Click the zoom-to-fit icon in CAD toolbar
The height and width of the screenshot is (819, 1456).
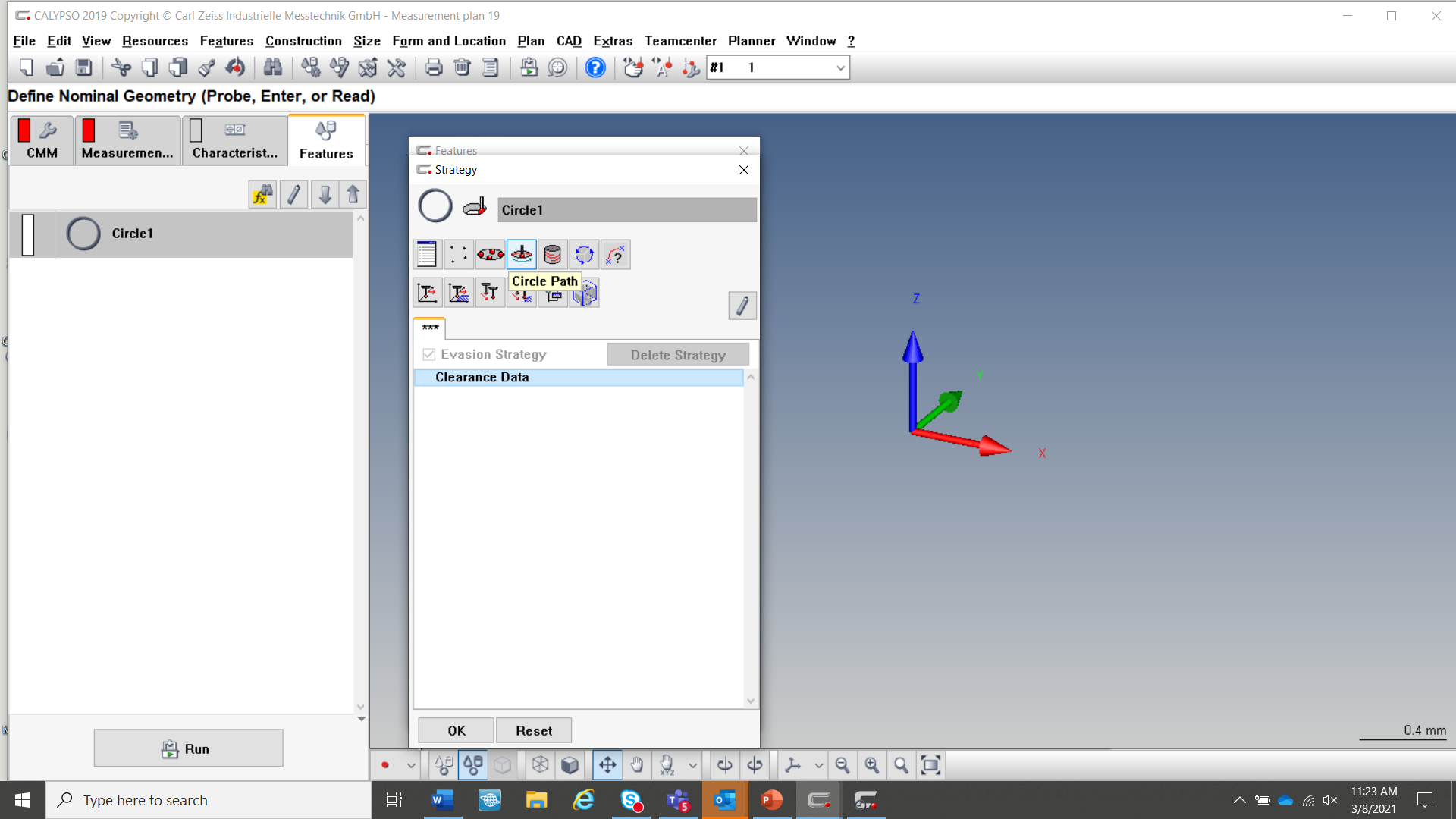click(930, 765)
